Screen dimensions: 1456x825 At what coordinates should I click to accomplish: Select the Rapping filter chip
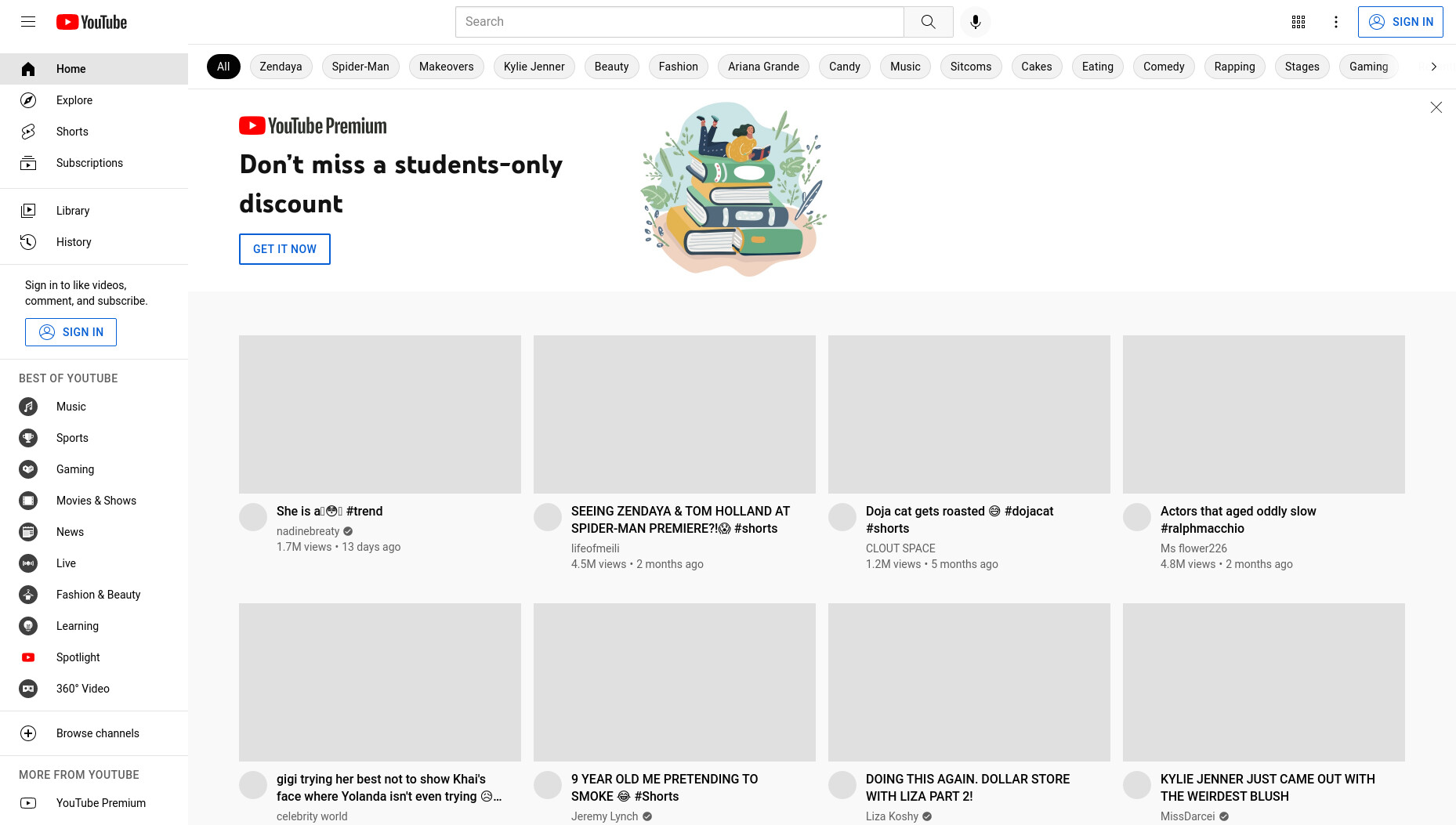pos(1235,67)
